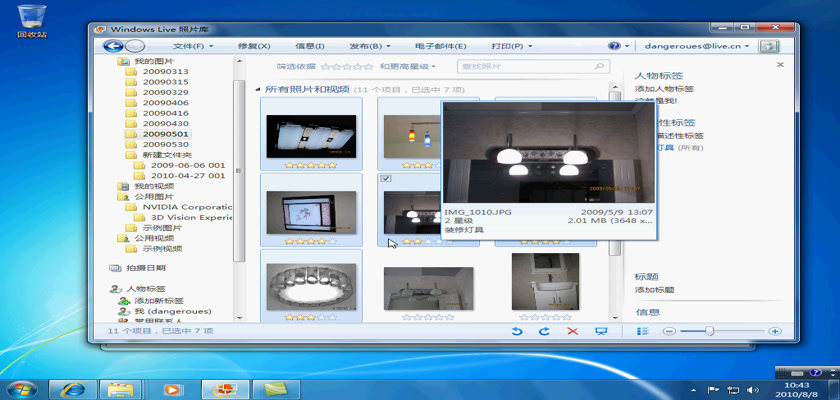Viewport: 840px width, 400px height.
Task: Click the thumbnail size zoom slider
Action: [x=710, y=331]
